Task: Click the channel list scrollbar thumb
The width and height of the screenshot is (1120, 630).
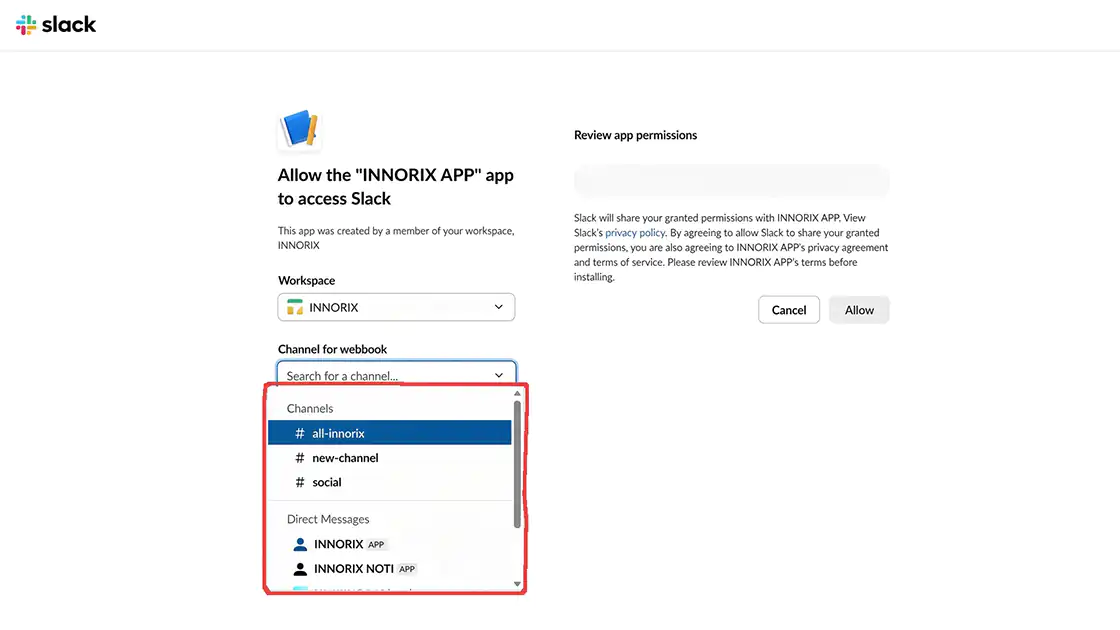Action: click(x=517, y=464)
